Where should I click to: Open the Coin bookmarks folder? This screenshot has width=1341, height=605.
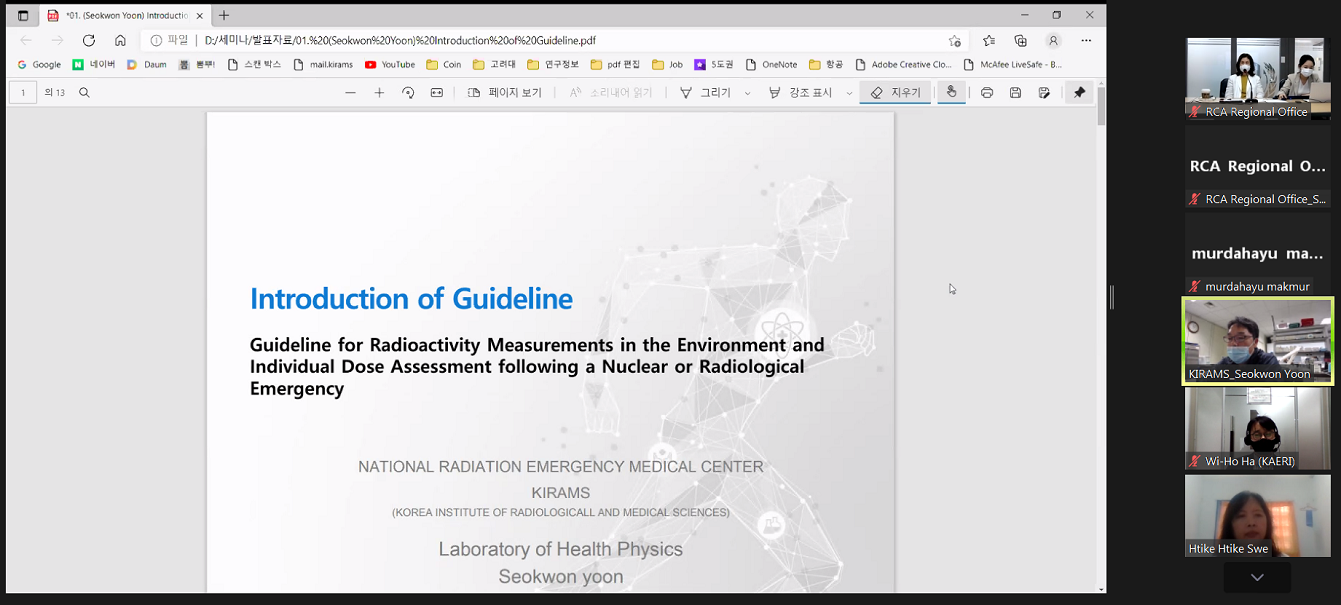[444, 65]
